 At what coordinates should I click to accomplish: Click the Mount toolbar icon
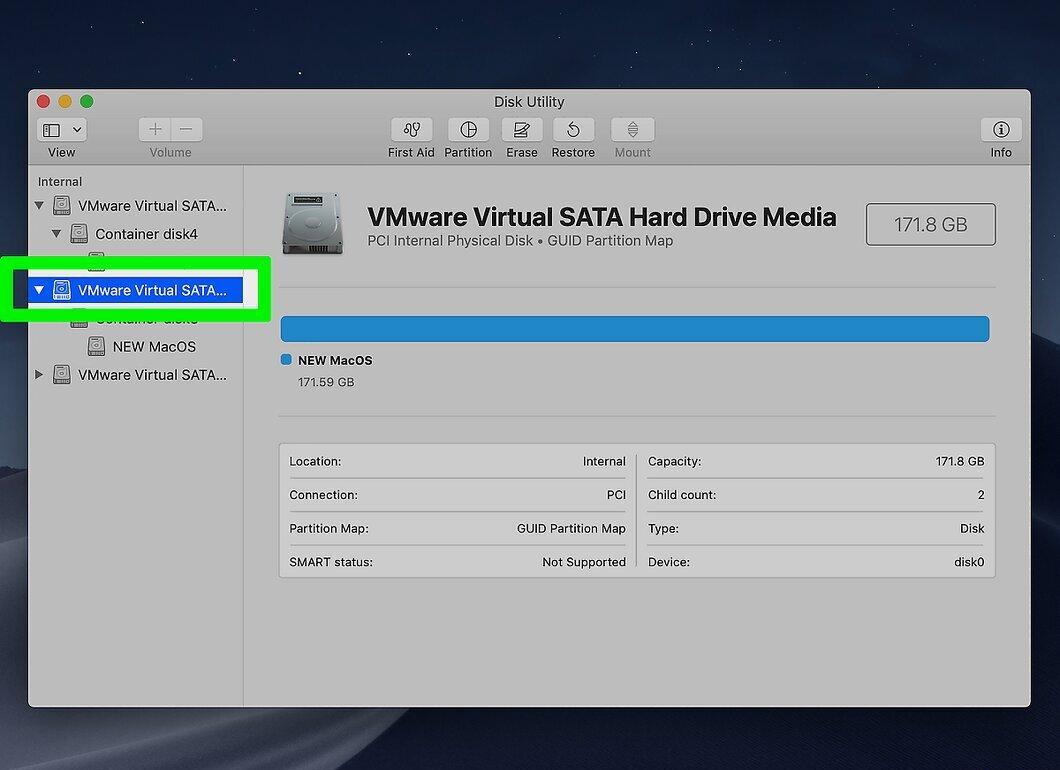pyautogui.click(x=632, y=129)
